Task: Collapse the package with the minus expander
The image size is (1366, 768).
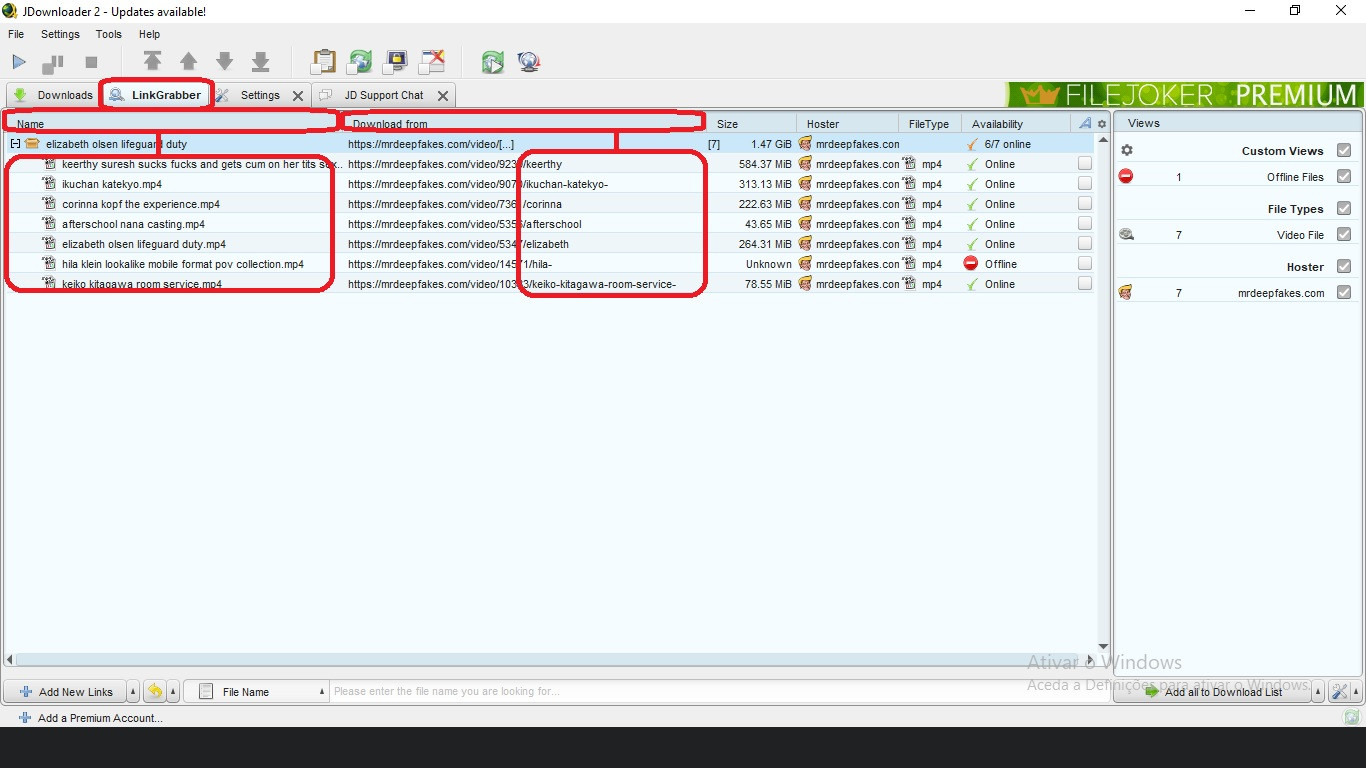Action: pyautogui.click(x=15, y=144)
